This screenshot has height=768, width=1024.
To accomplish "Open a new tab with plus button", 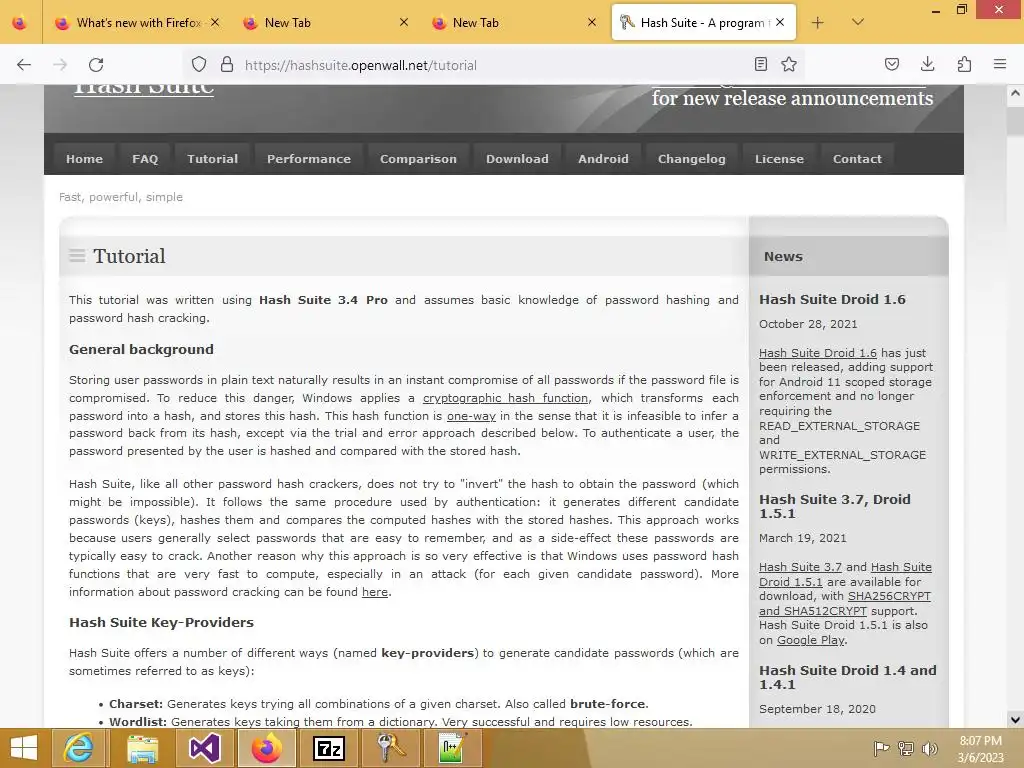I will coord(817,23).
